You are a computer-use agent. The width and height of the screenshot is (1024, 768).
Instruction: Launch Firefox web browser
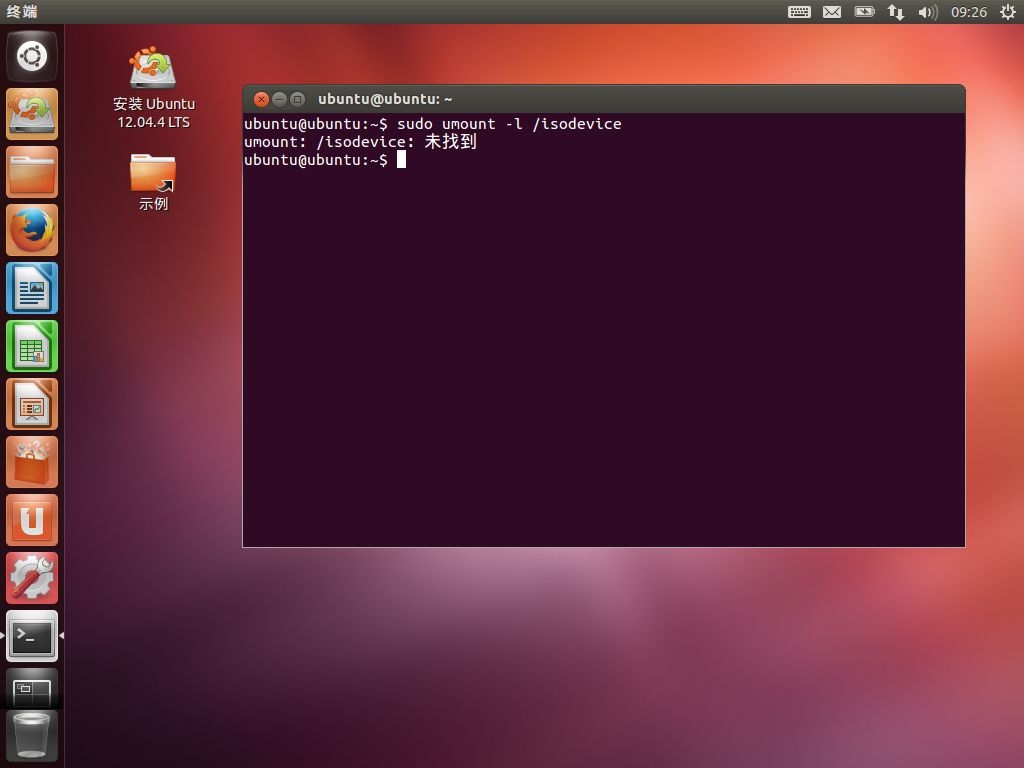click(32, 230)
